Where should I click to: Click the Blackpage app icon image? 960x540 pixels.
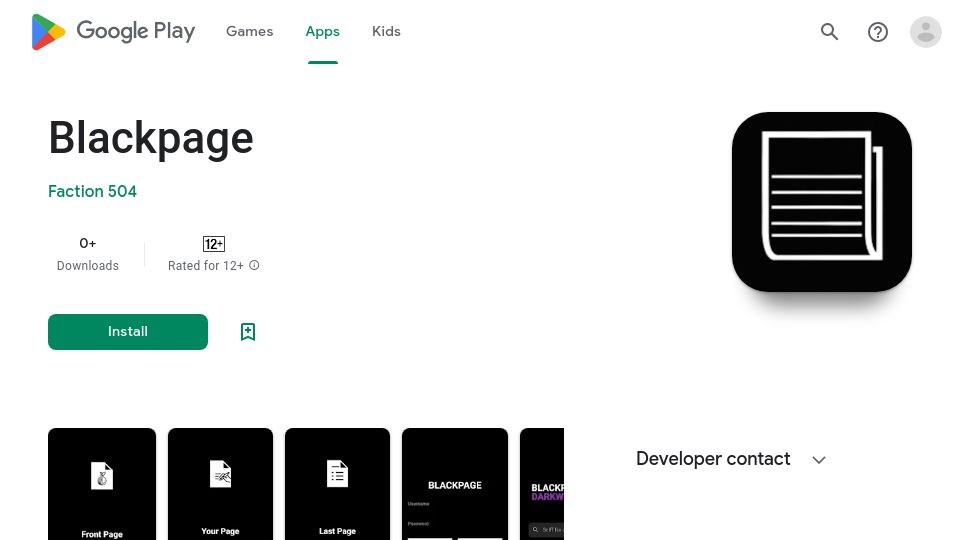coord(822,201)
